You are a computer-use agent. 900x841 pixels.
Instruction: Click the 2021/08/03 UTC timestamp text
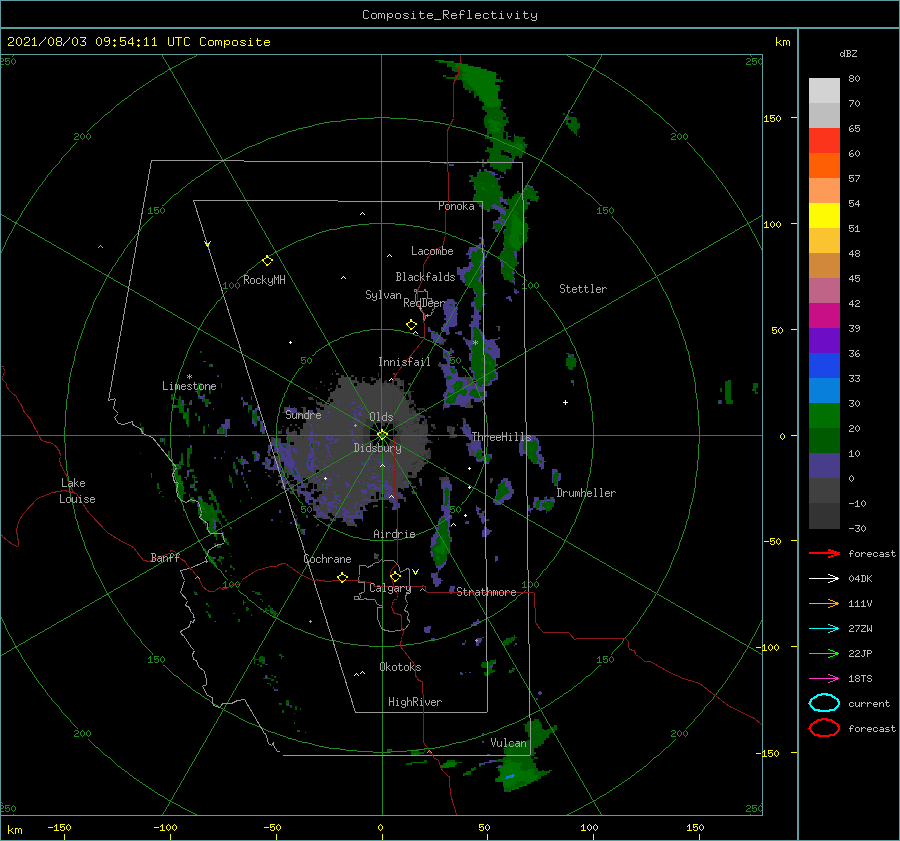point(139,42)
